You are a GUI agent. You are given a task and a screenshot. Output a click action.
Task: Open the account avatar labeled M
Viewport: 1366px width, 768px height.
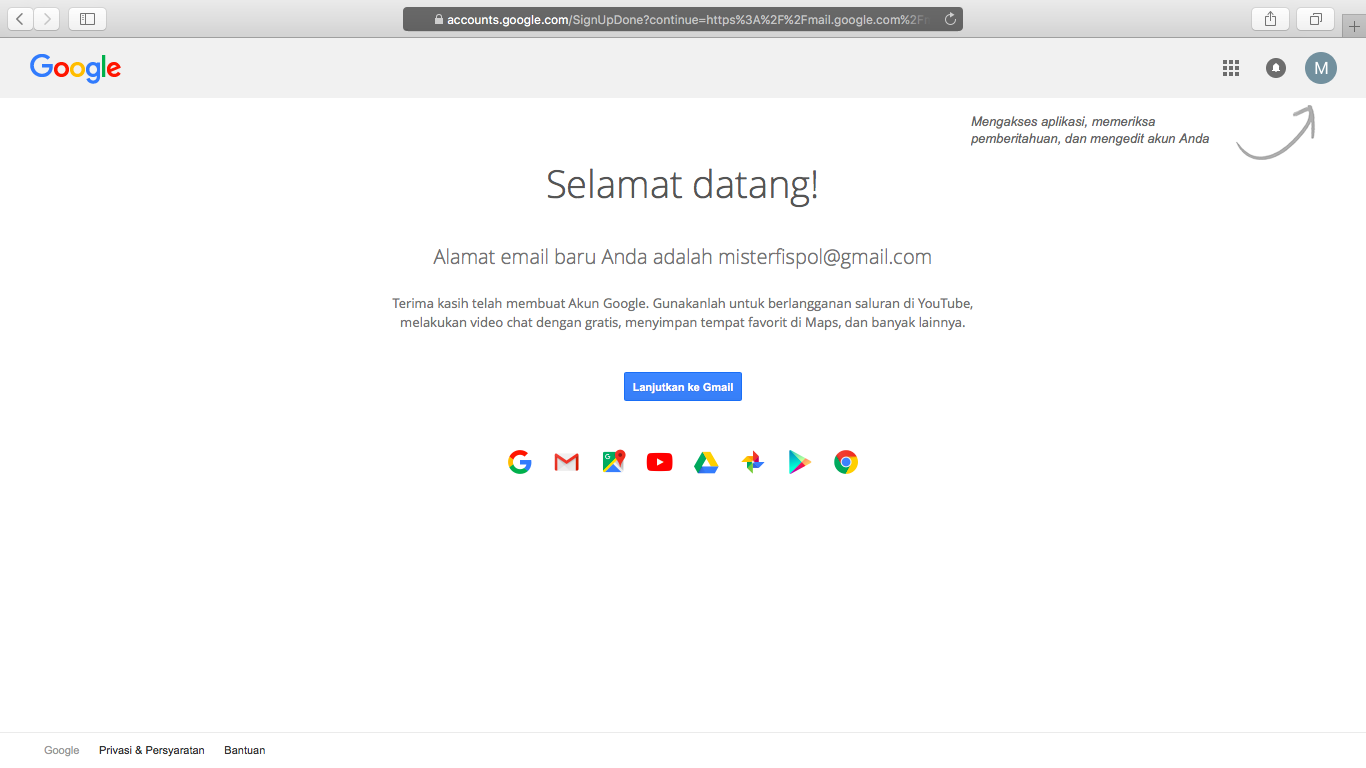coord(1321,68)
